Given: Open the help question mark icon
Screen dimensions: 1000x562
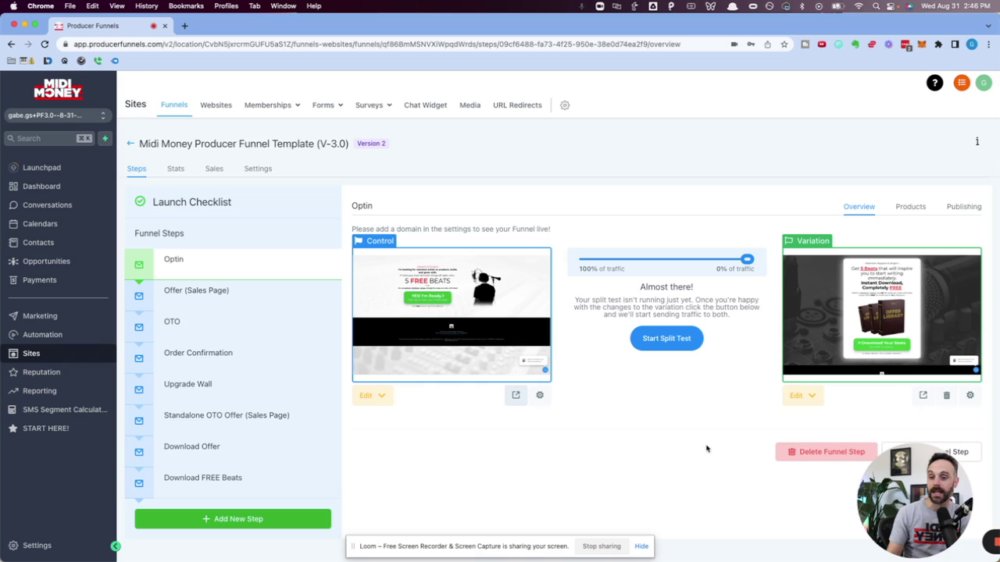Looking at the screenshot, I should coord(934,83).
